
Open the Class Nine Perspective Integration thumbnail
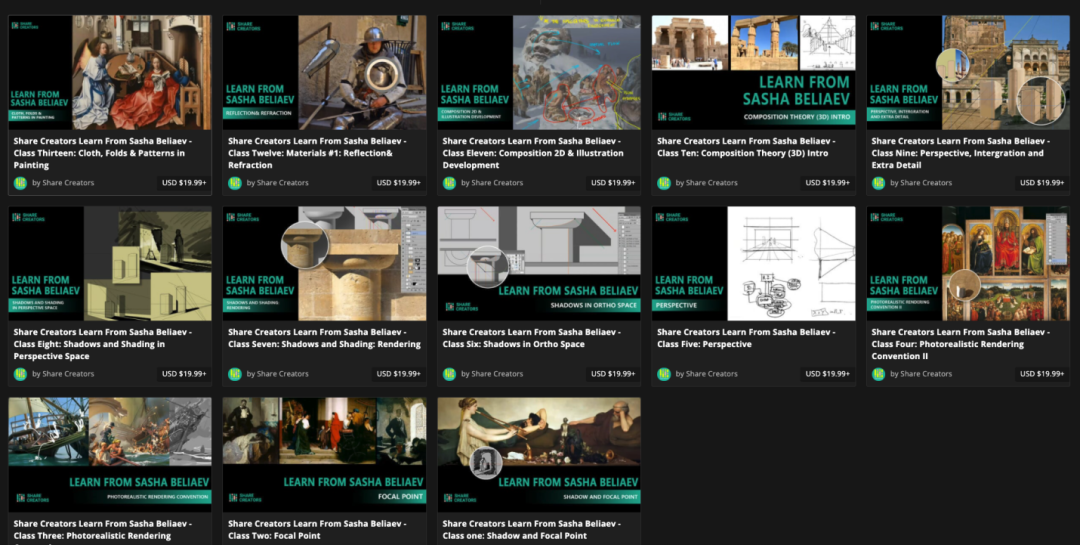pos(968,72)
